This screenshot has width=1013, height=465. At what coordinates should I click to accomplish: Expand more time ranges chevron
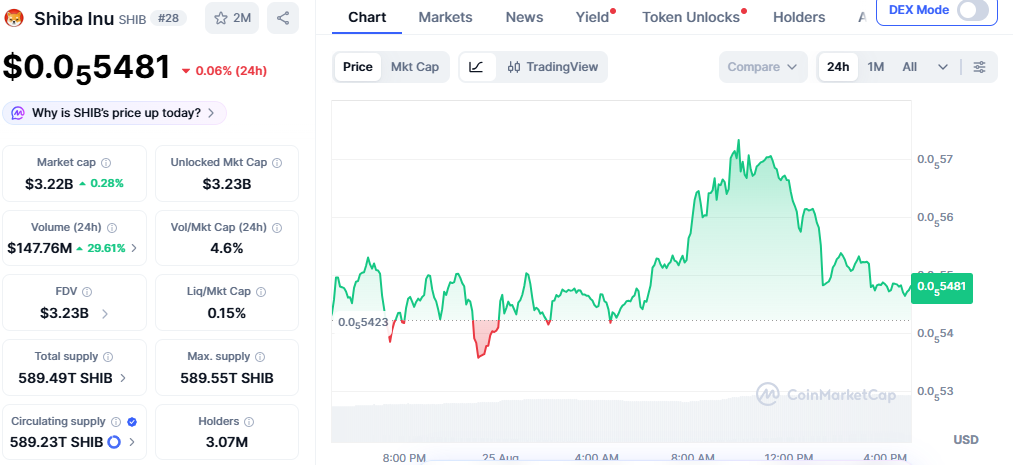tap(943, 67)
